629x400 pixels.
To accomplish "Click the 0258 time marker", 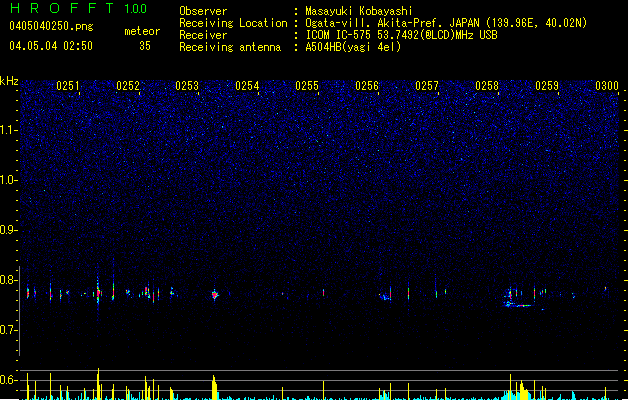I will [x=487, y=86].
